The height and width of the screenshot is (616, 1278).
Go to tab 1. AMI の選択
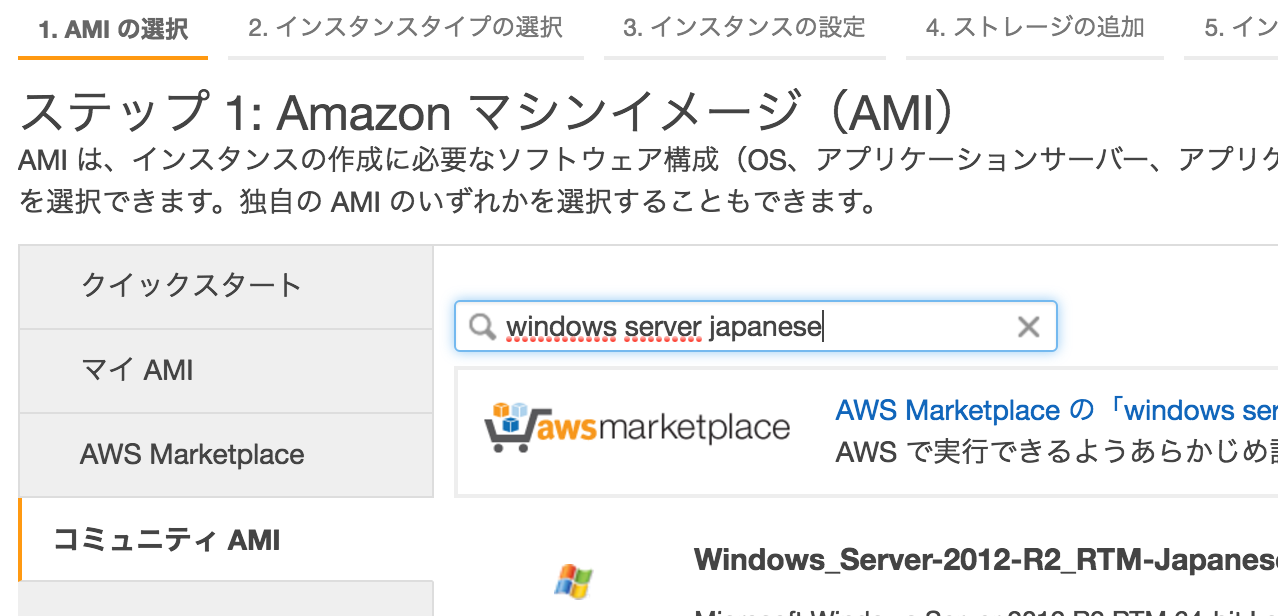point(113,29)
